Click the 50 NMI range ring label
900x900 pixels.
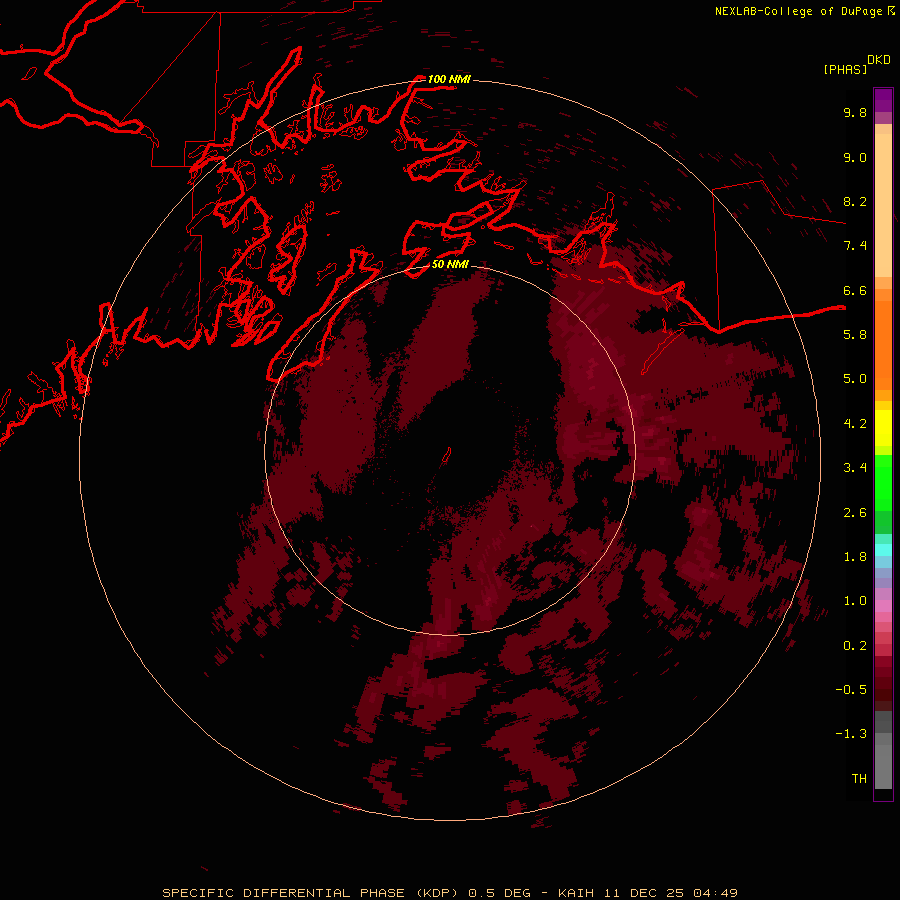[x=450, y=264]
